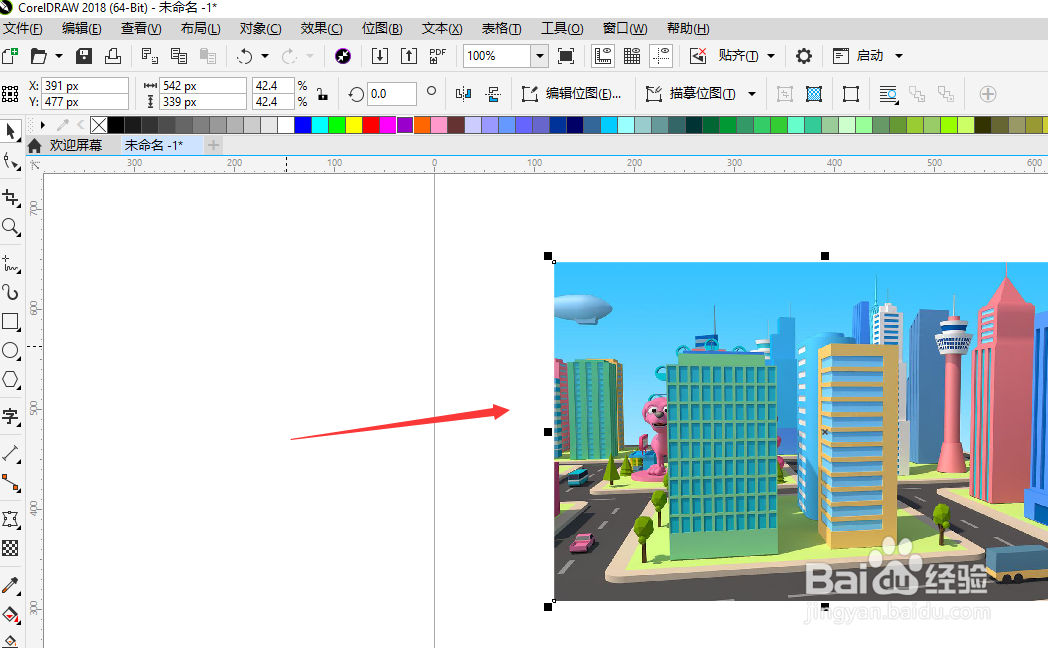This screenshot has width=1048, height=648.
Task: Click the Wrap text button
Action: tap(888, 94)
